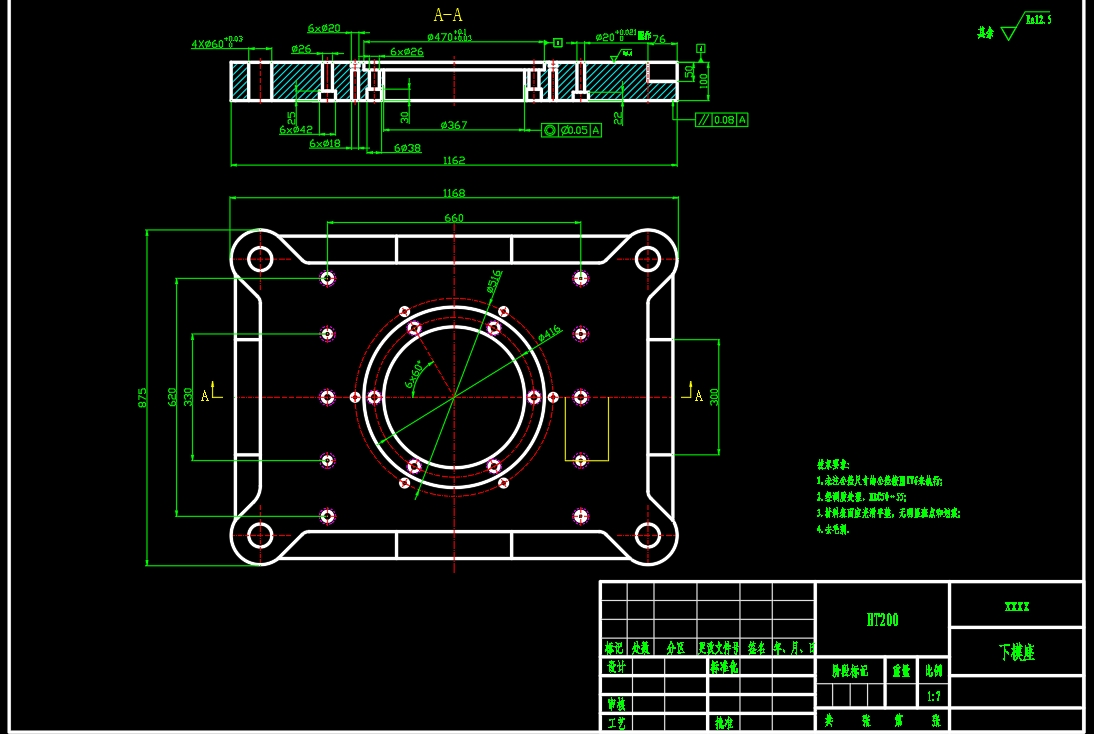Select the 工艺 row label
Screen dimensions: 1094x734
click(616, 723)
